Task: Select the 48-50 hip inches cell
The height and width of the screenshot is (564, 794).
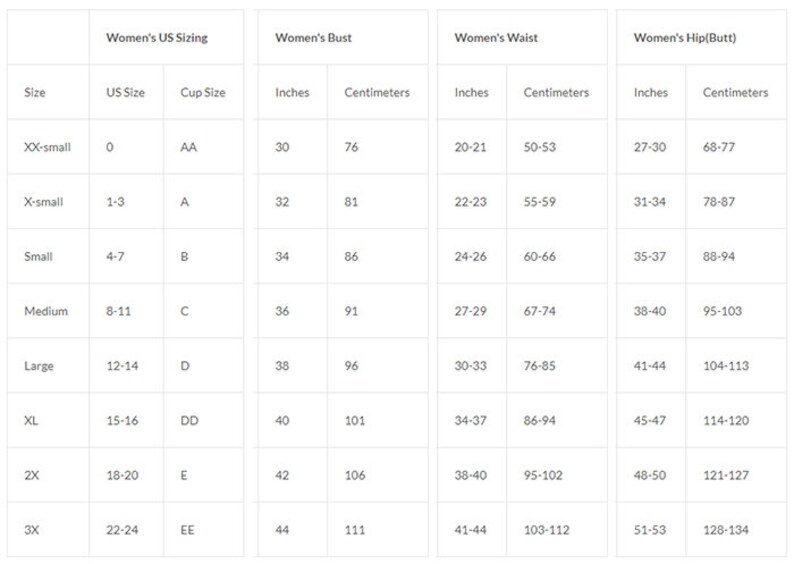Action: click(649, 475)
